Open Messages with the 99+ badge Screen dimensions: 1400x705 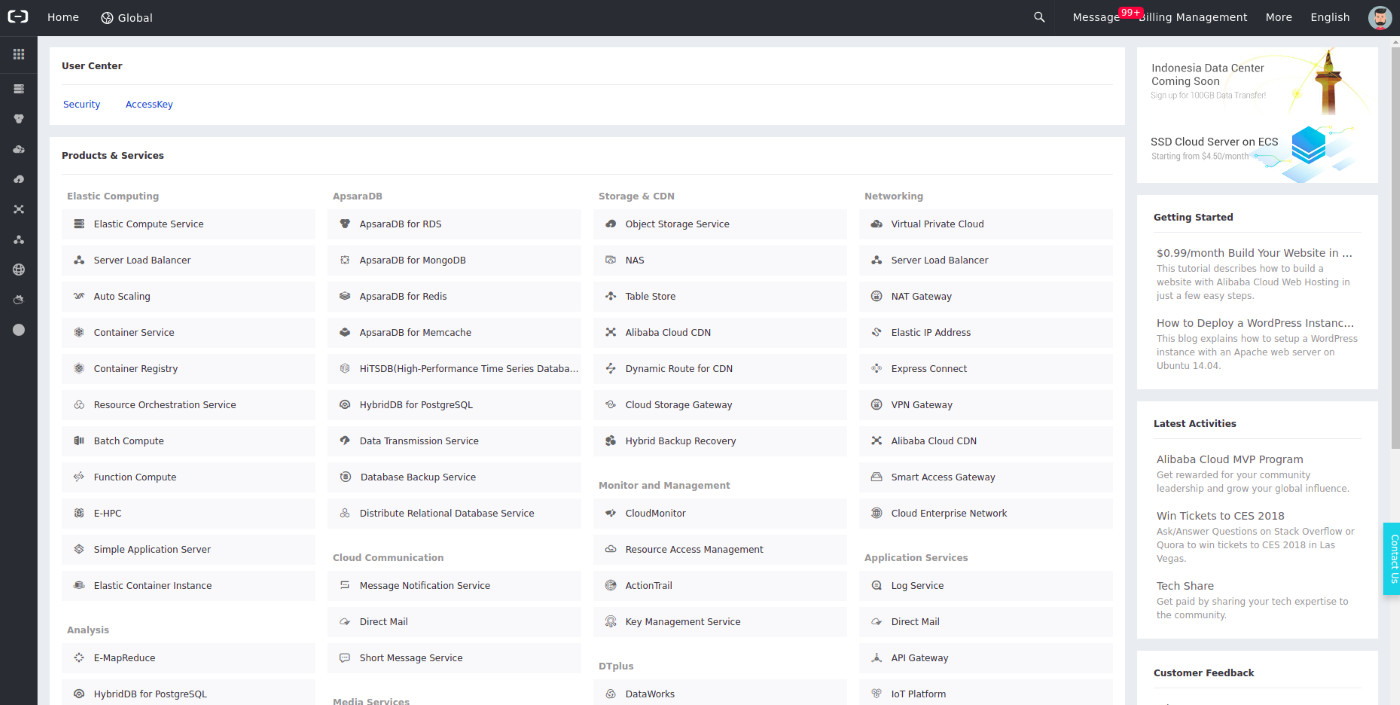coord(1095,17)
